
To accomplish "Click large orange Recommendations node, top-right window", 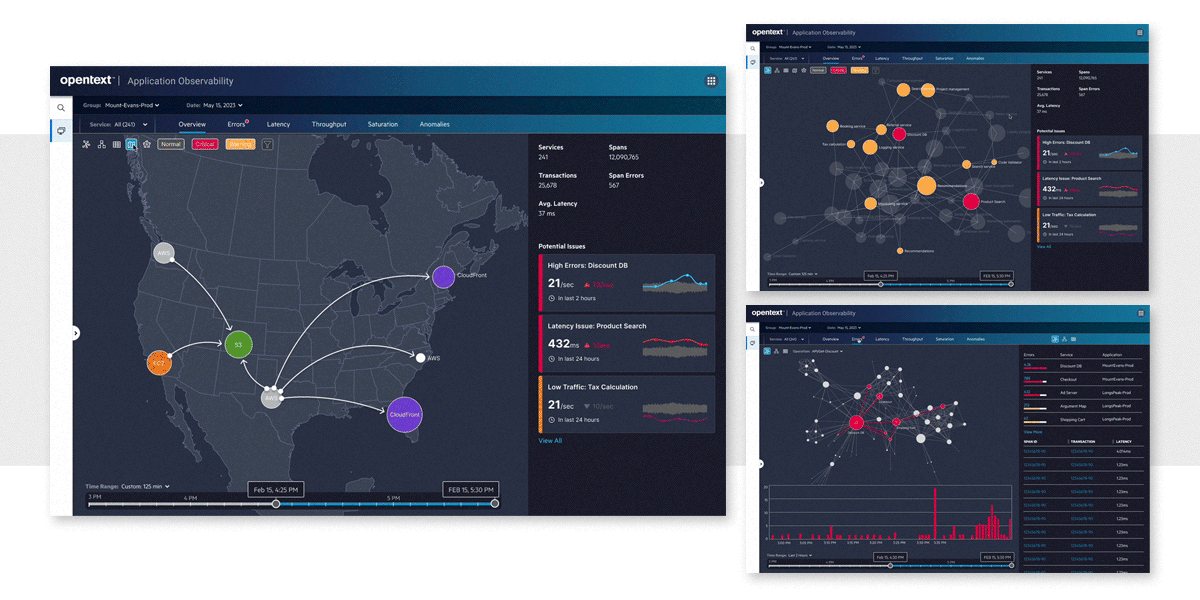I will pyautogui.click(x=926, y=185).
